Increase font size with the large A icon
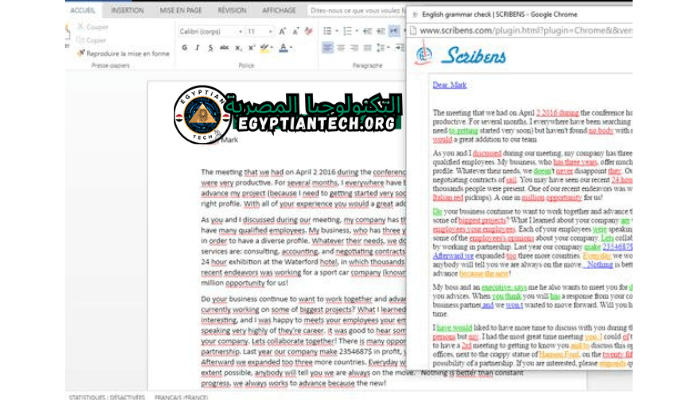 [284, 32]
